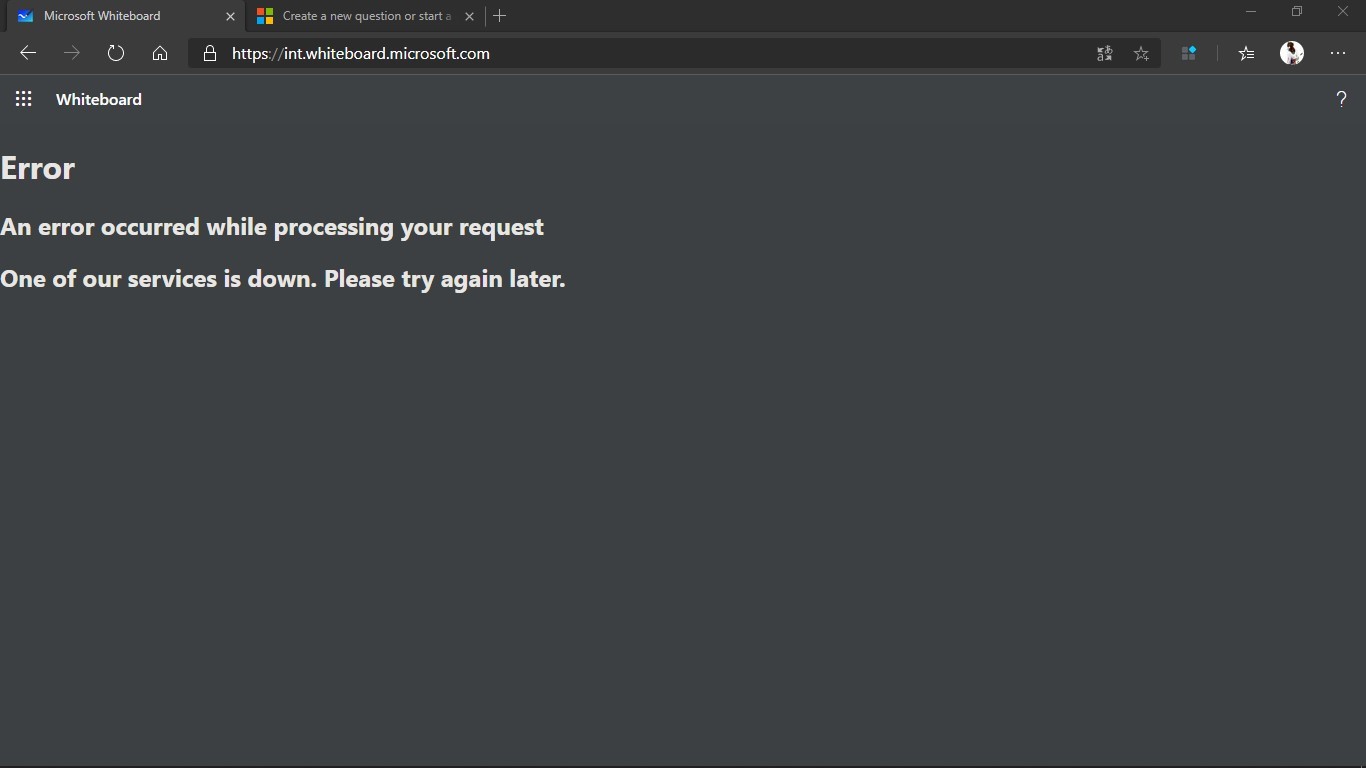View site lock information for whiteboard.microsoft.com
The height and width of the screenshot is (768, 1366).
(x=210, y=54)
